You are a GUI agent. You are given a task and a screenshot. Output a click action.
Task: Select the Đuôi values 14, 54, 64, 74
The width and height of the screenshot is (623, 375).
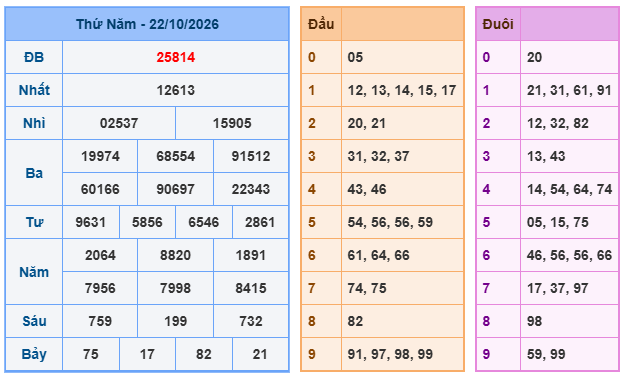[x=569, y=189]
